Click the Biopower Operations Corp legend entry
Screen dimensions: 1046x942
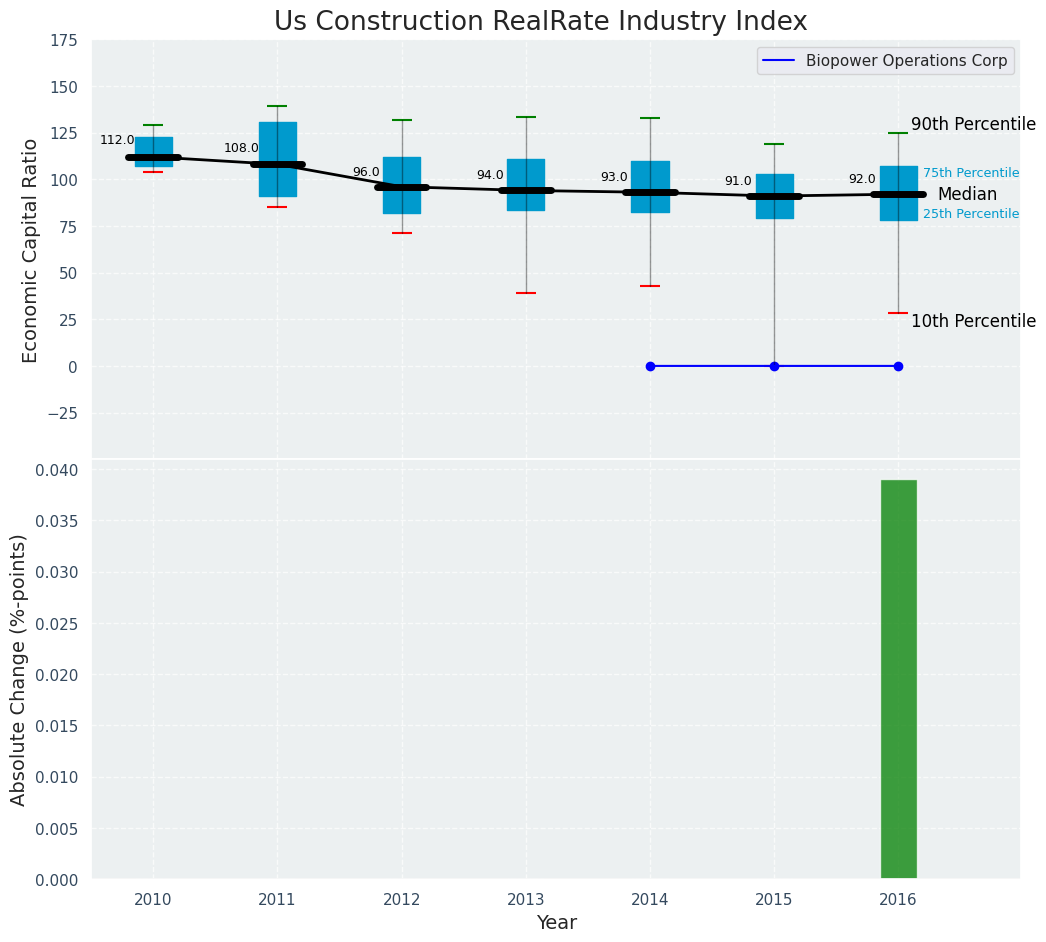click(x=886, y=61)
